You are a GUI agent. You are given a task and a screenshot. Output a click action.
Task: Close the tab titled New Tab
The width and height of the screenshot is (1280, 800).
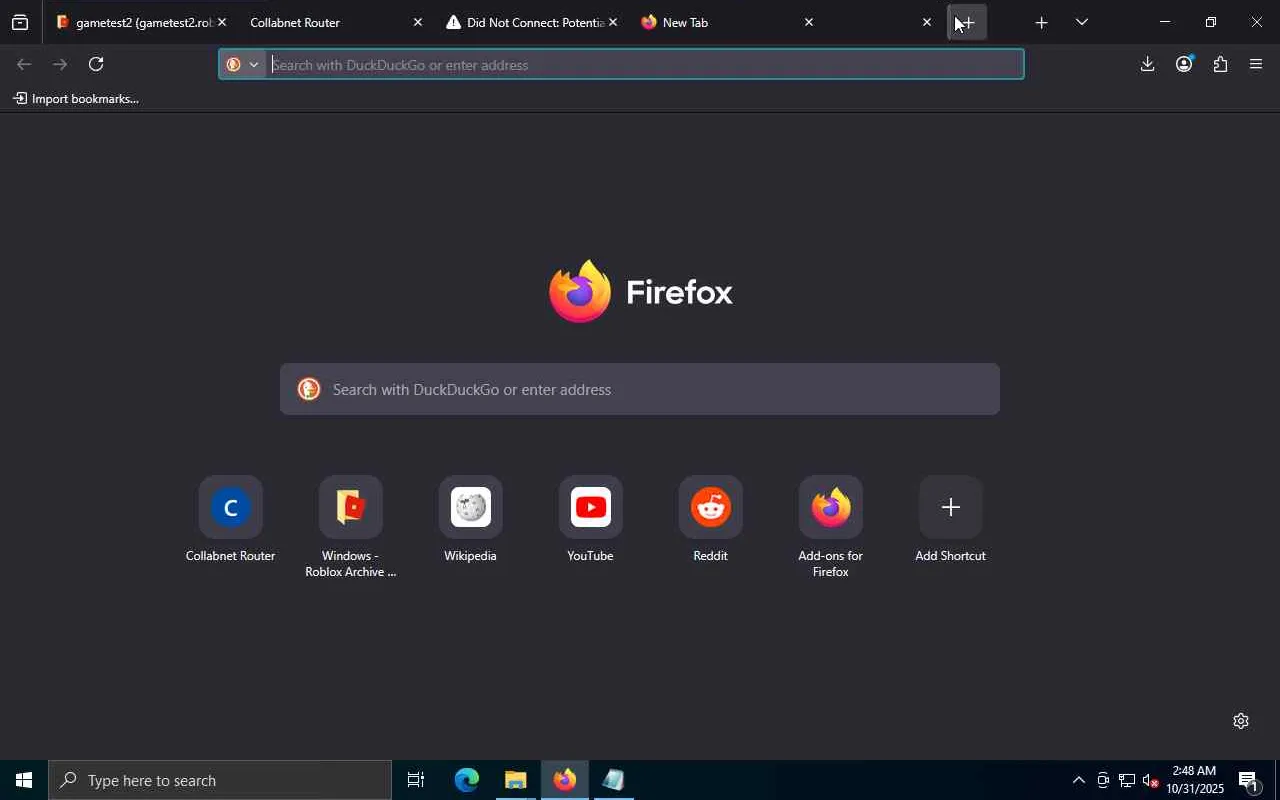coord(809,22)
